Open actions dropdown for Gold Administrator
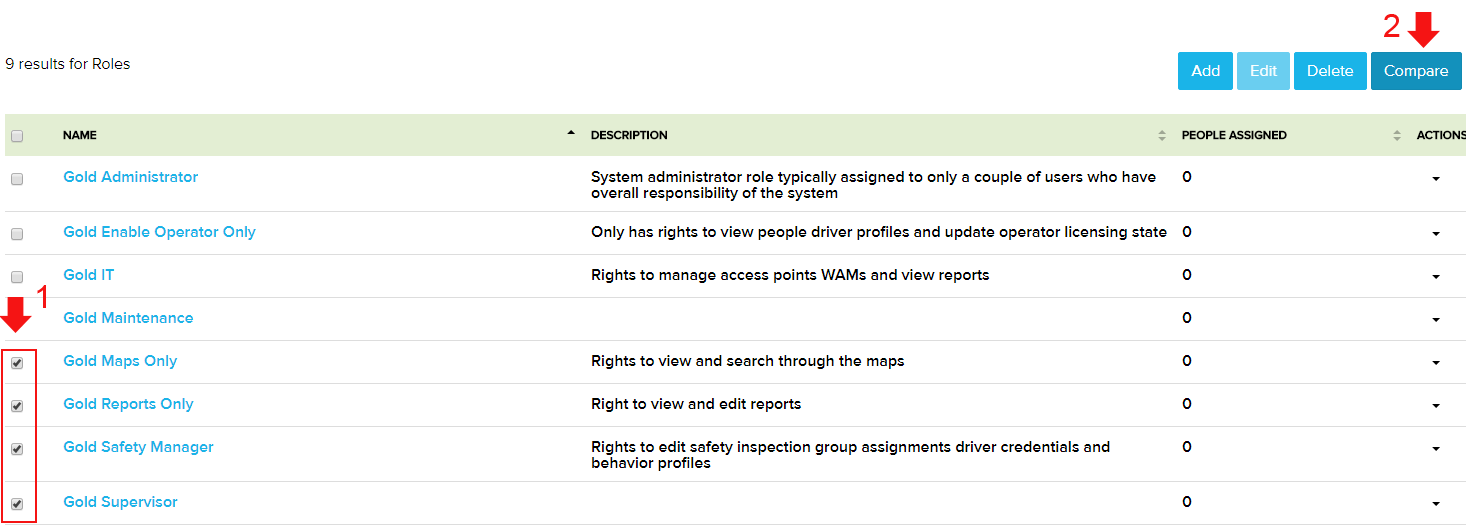This screenshot has width=1466, height=527. [x=1436, y=179]
